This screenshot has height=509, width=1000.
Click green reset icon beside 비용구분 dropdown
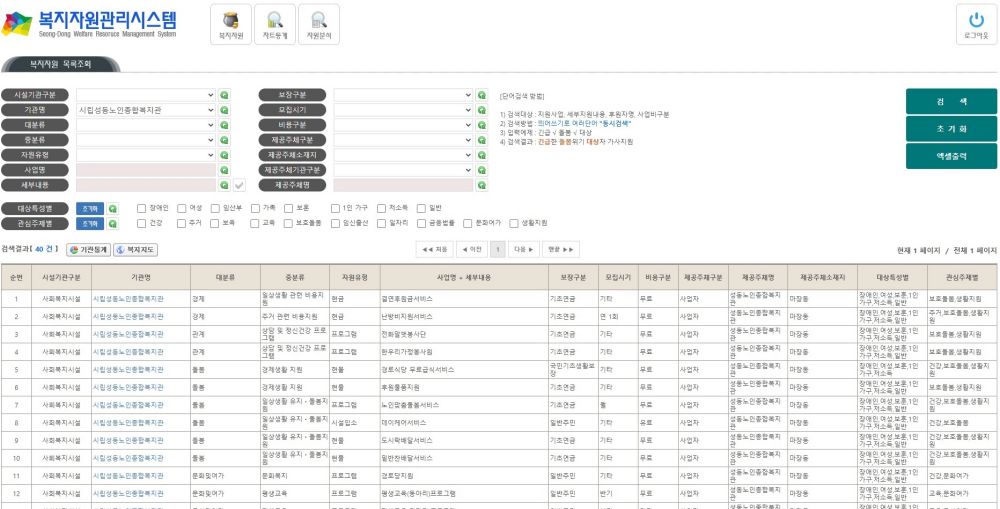click(482, 125)
